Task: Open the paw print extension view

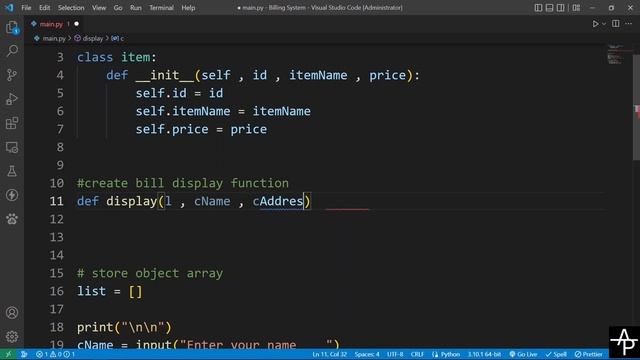Action: pyautogui.click(x=12, y=219)
